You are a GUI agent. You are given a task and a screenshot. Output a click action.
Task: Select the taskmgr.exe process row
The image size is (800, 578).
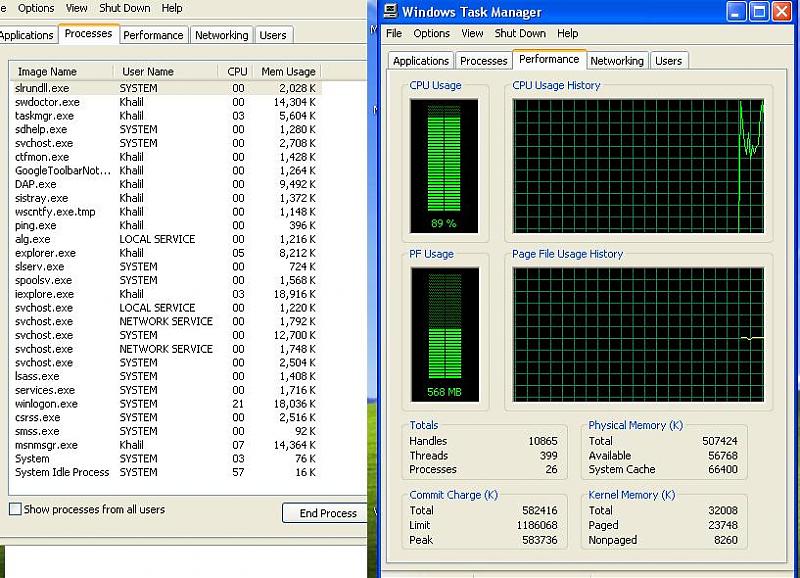pos(44,116)
